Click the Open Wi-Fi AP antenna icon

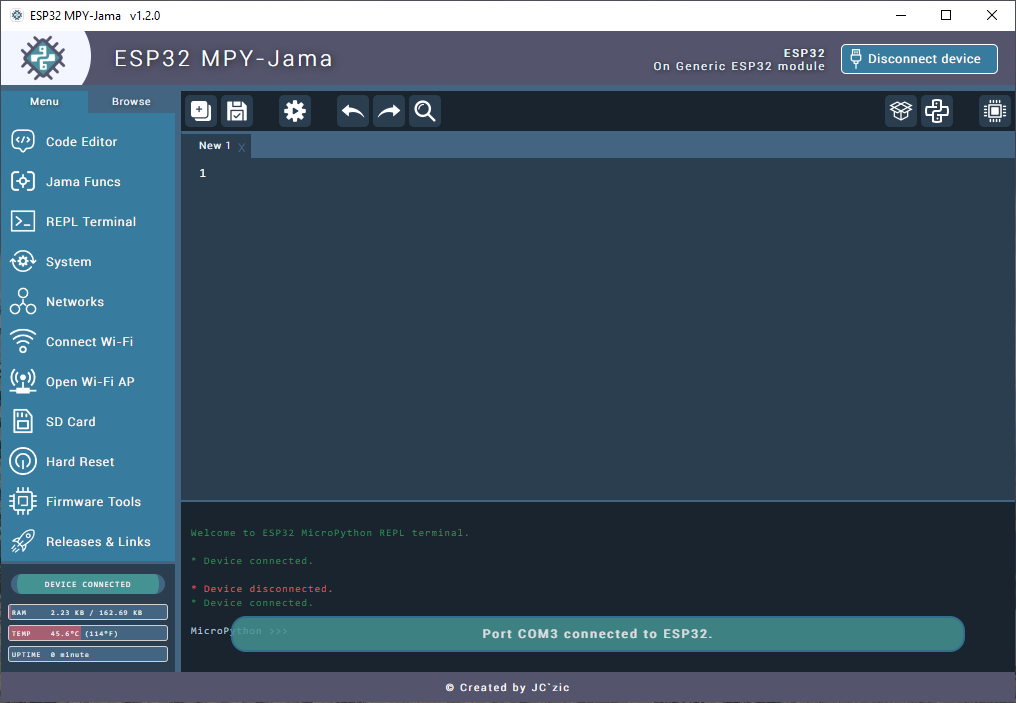(23, 382)
